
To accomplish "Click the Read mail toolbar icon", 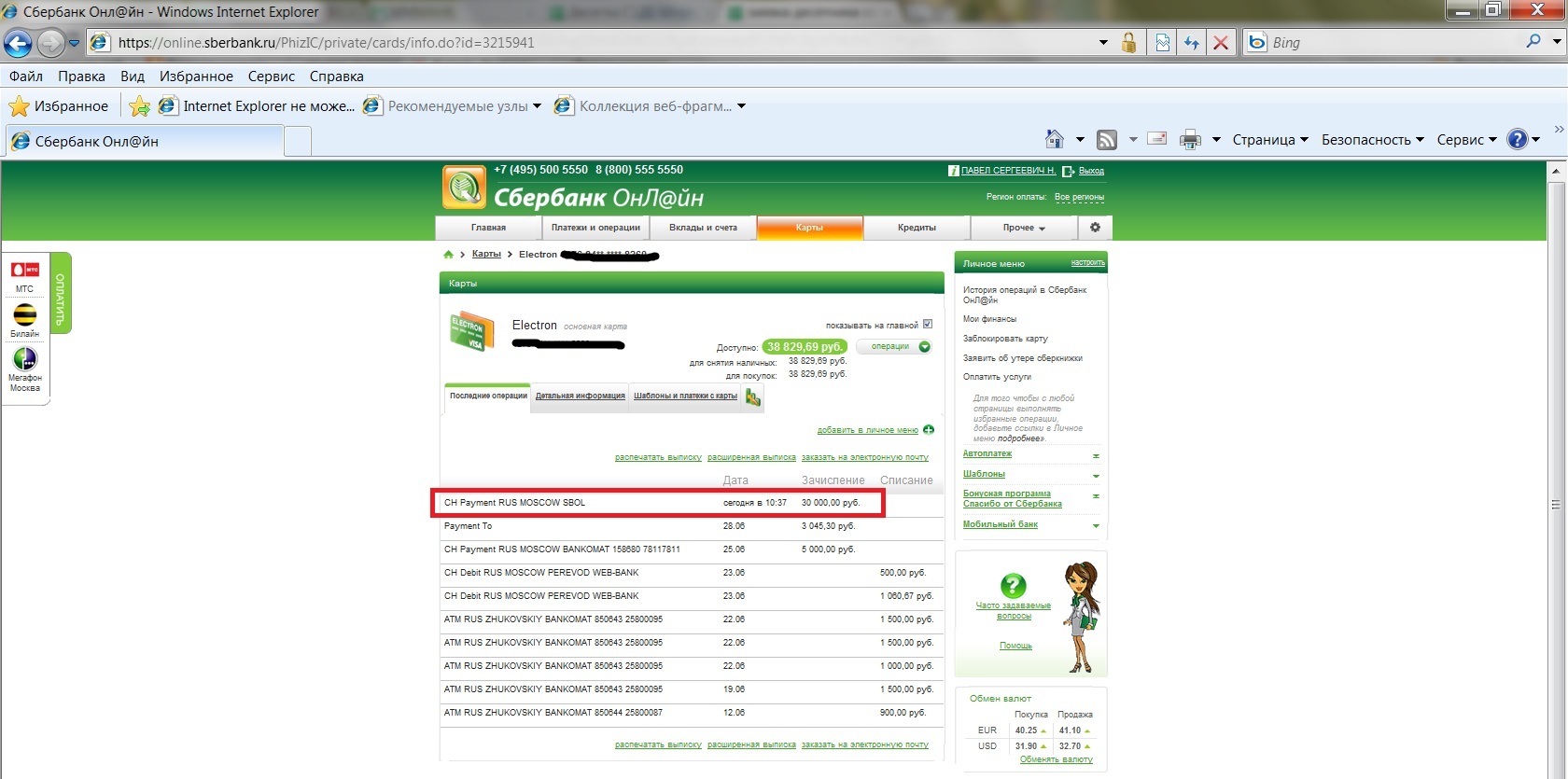I will pyautogui.click(x=1157, y=139).
